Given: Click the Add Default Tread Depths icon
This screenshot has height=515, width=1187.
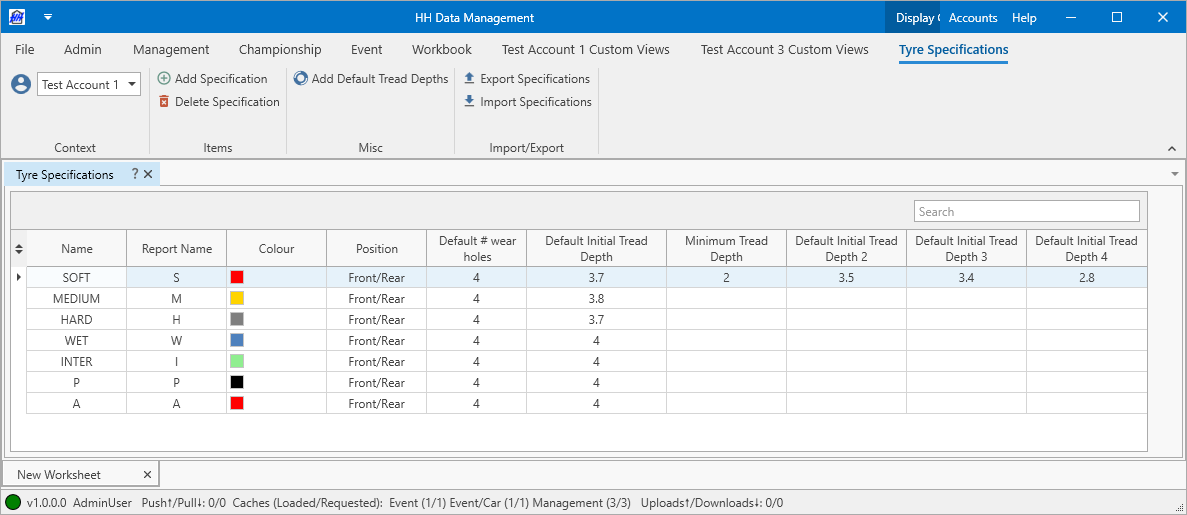Looking at the screenshot, I should (300, 79).
